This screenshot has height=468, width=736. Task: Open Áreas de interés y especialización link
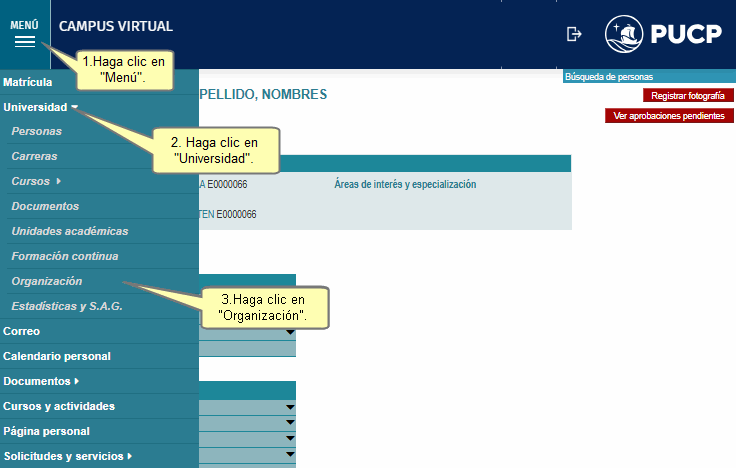click(x=405, y=185)
